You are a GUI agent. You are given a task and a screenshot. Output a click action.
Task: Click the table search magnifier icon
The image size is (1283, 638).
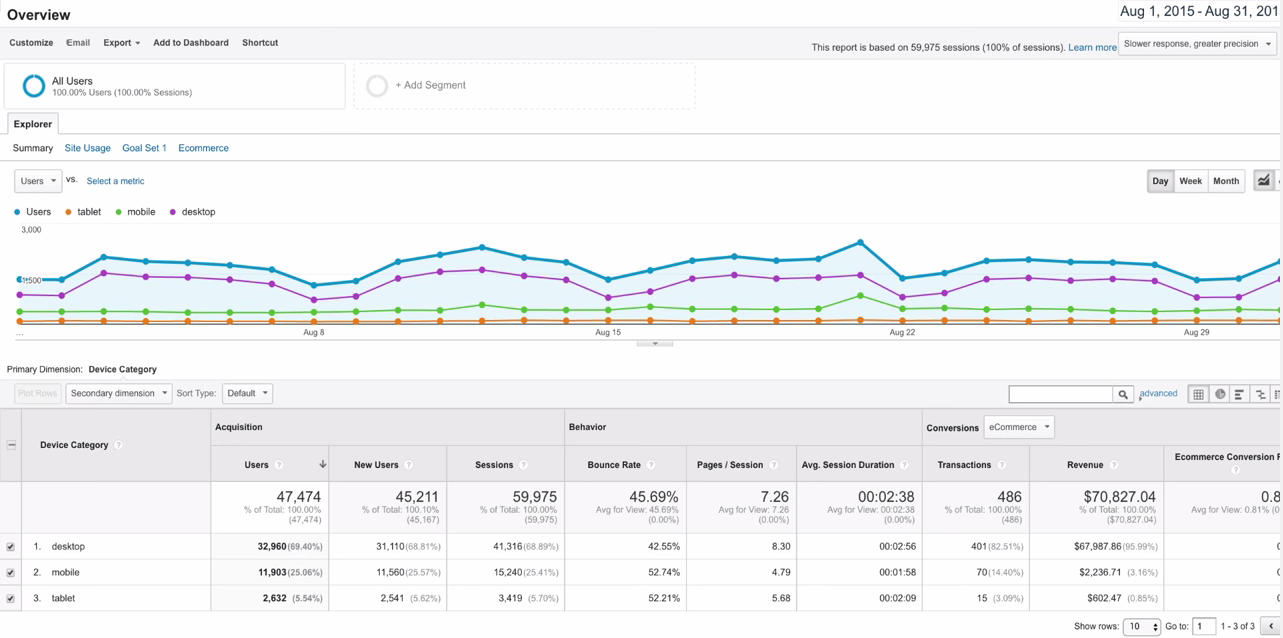(x=1123, y=394)
